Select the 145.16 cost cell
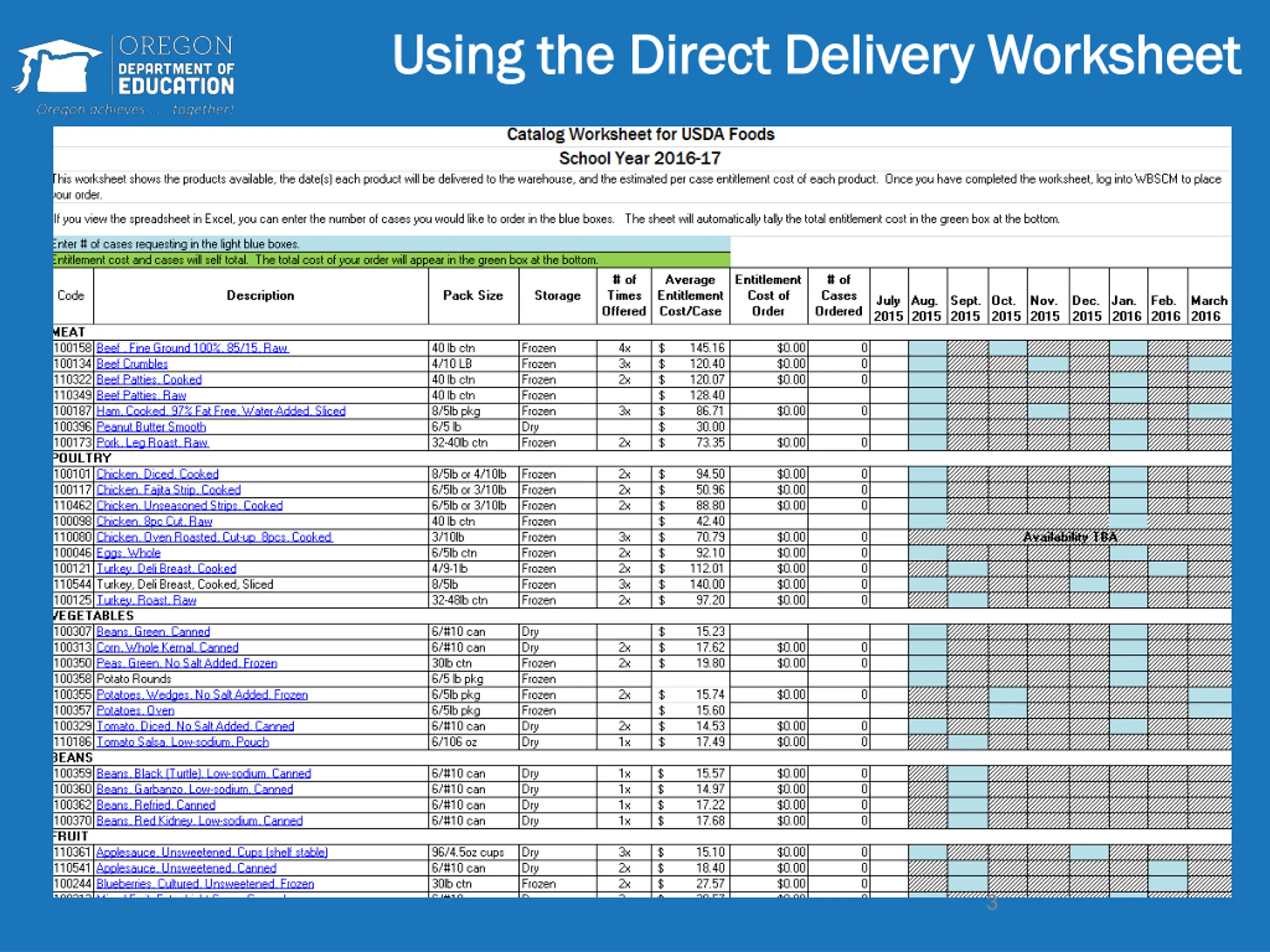The width and height of the screenshot is (1270, 952). tap(691, 348)
